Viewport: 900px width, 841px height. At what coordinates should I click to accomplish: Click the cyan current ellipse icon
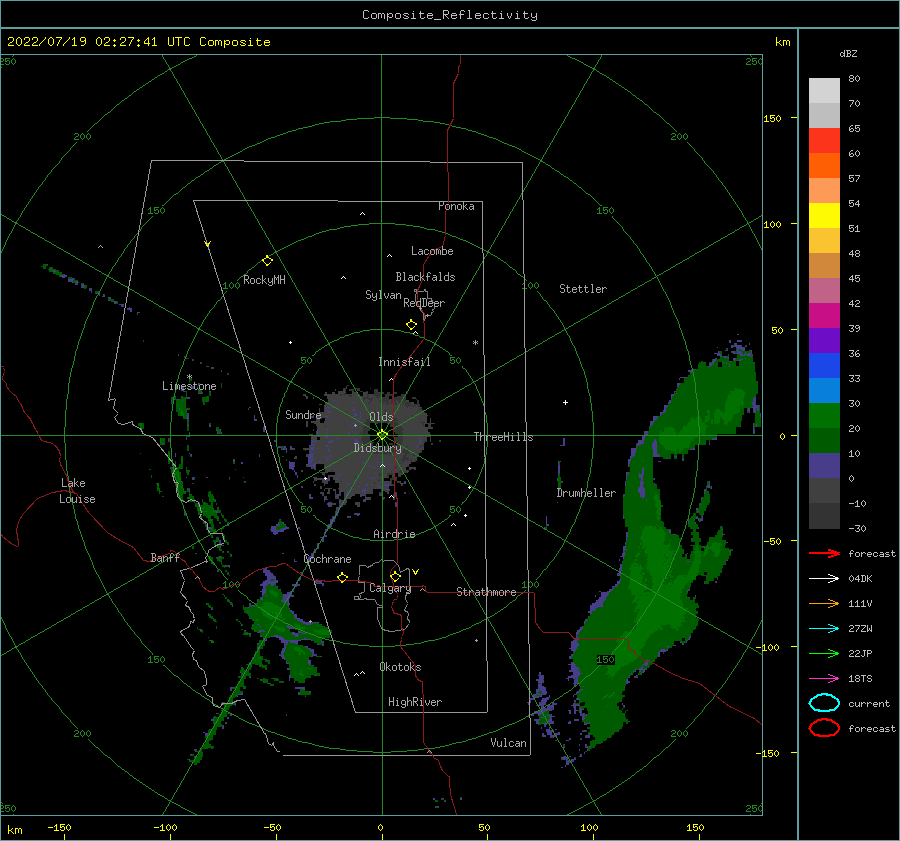(824, 703)
